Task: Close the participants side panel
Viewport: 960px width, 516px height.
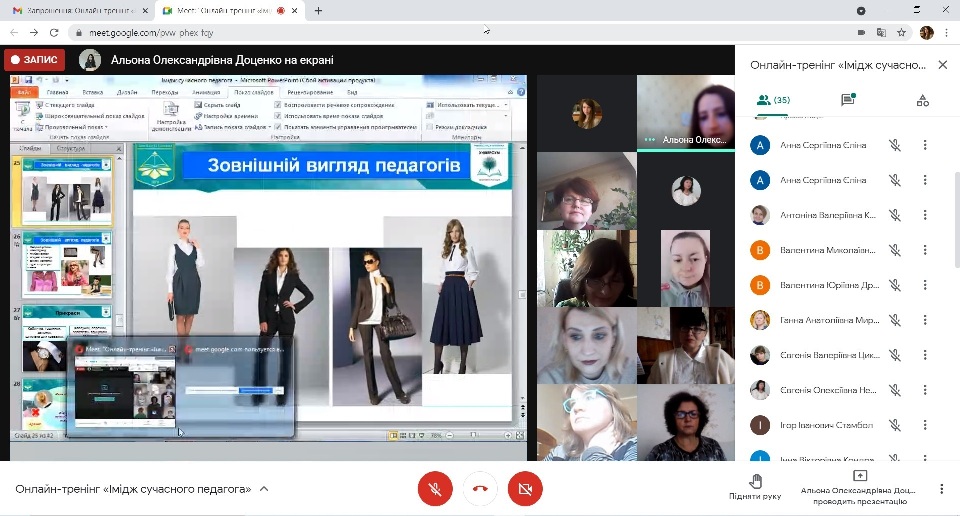Action: [x=942, y=65]
